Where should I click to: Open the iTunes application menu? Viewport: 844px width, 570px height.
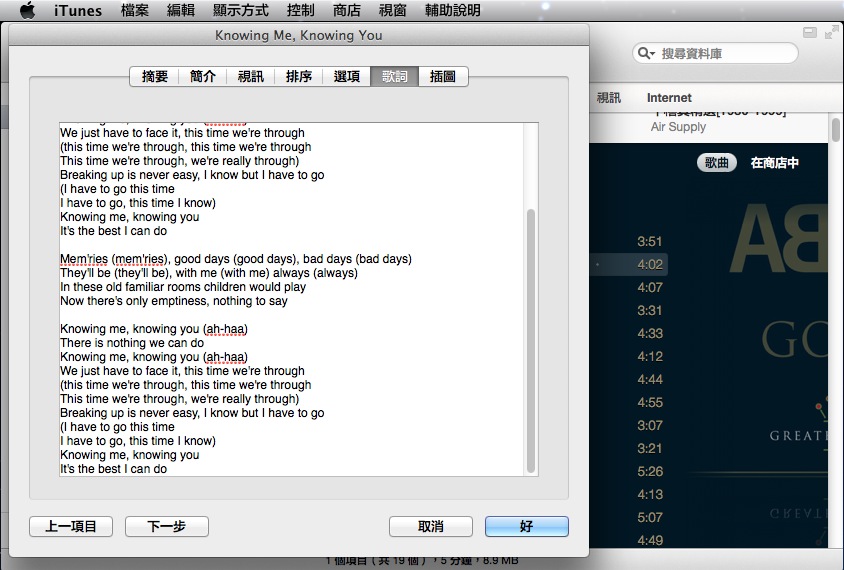coord(78,10)
